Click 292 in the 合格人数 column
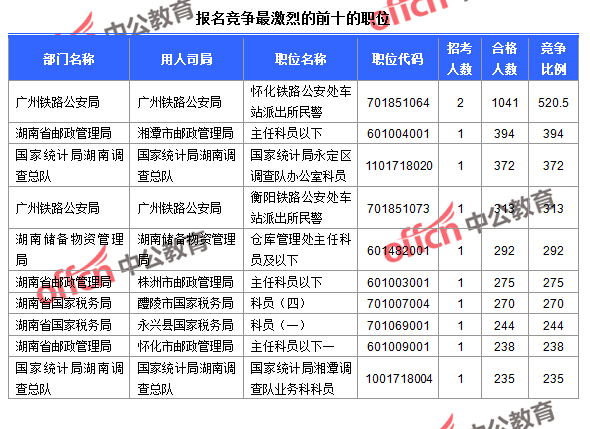Screen dimensions: 590x429 tap(504, 251)
